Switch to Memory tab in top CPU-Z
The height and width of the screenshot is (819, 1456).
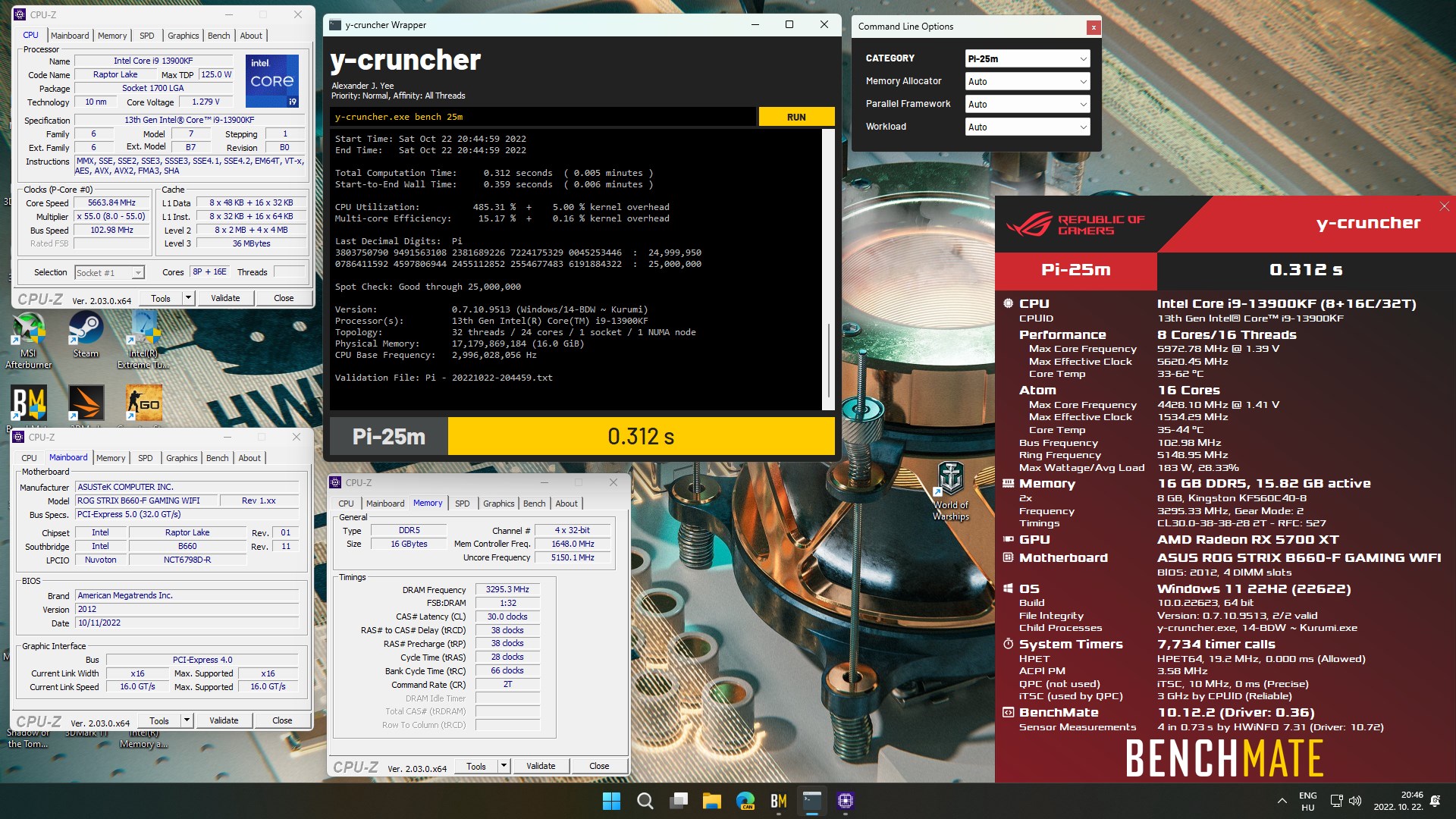[x=112, y=36]
